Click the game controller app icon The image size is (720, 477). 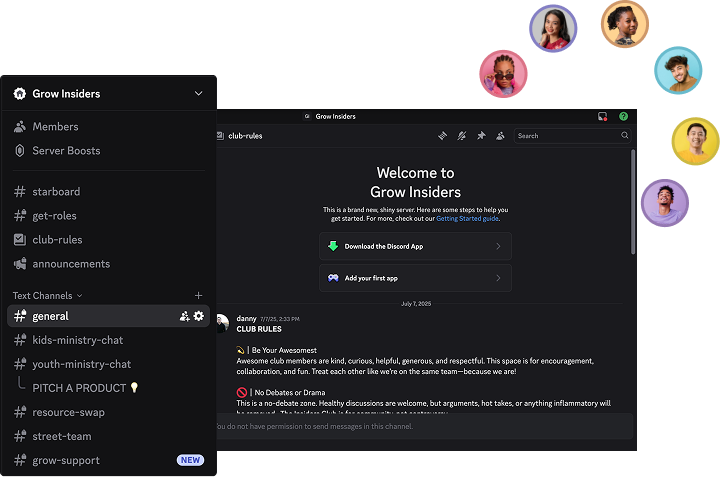[x=333, y=278]
